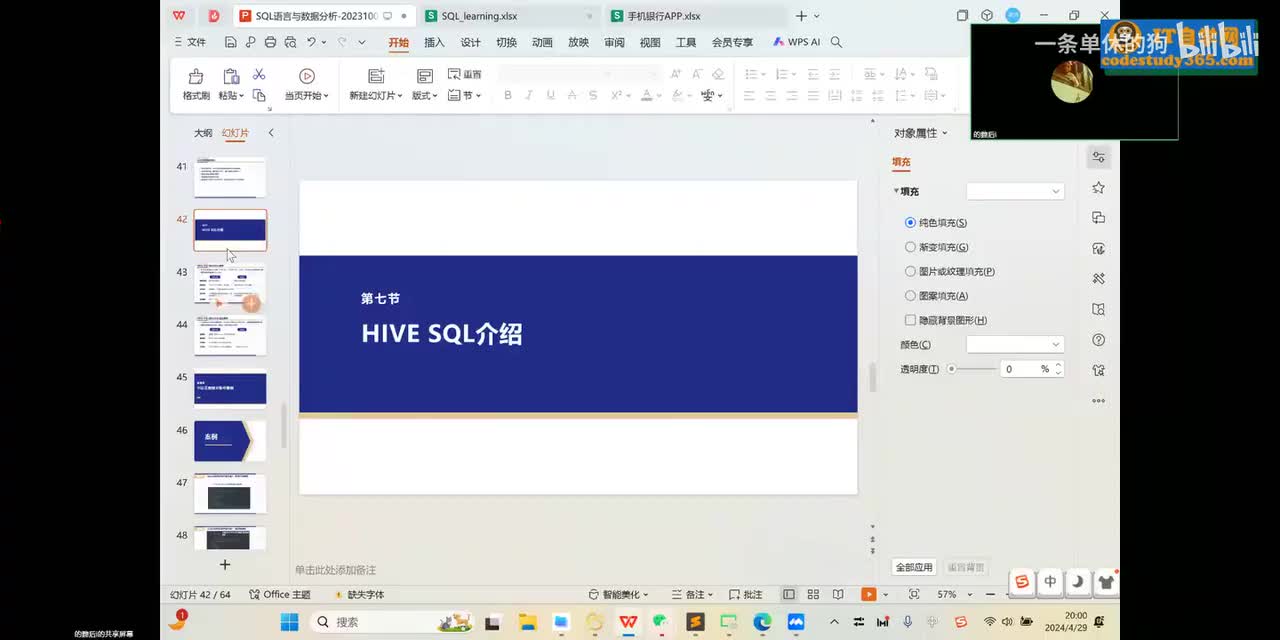This screenshot has height=640, width=1280.
Task: Switch to the Outline (大纲) panel tab
Action: [x=203, y=133]
